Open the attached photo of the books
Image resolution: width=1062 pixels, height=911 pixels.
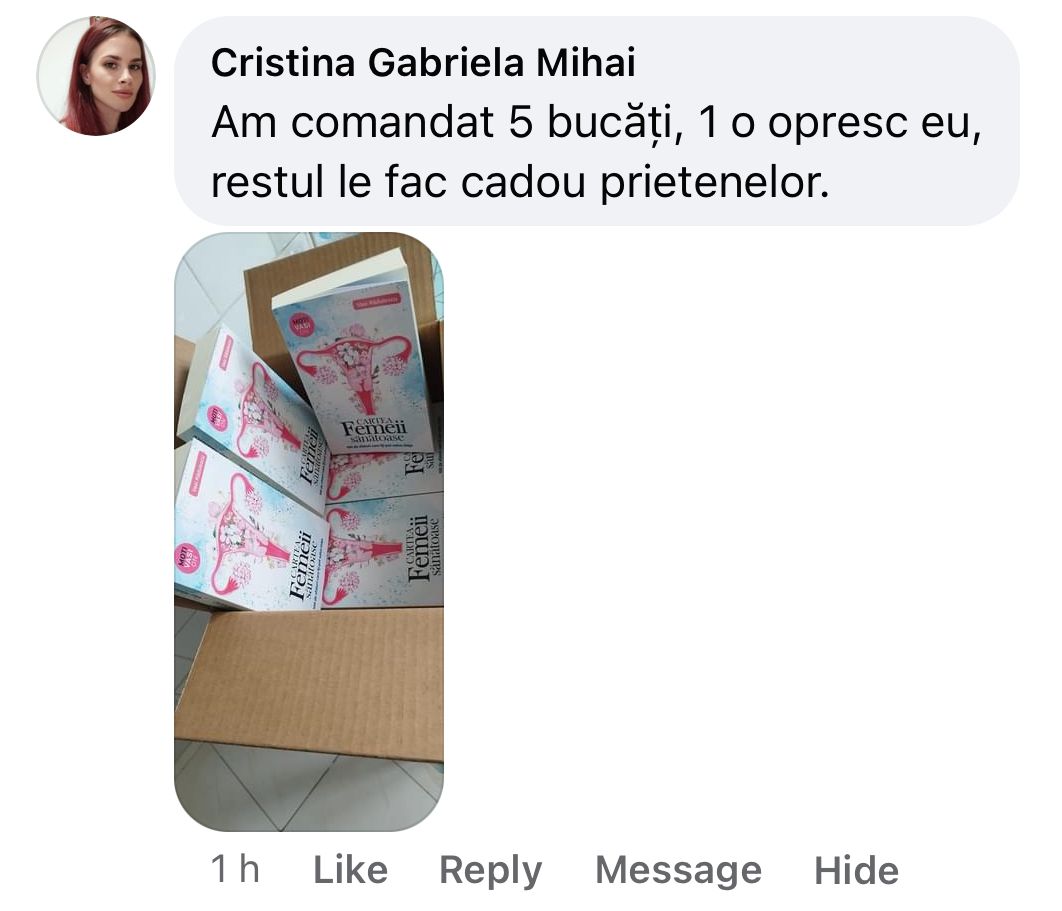click(x=309, y=532)
